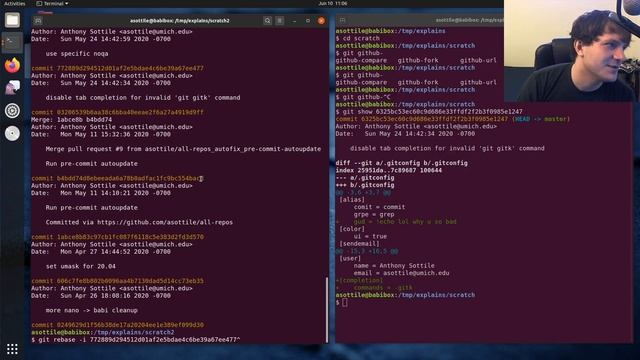The height and width of the screenshot is (360, 640).
Task: Click the 'Date: Mon May 11 14:10:21 2020' line
Action: coord(101,193)
